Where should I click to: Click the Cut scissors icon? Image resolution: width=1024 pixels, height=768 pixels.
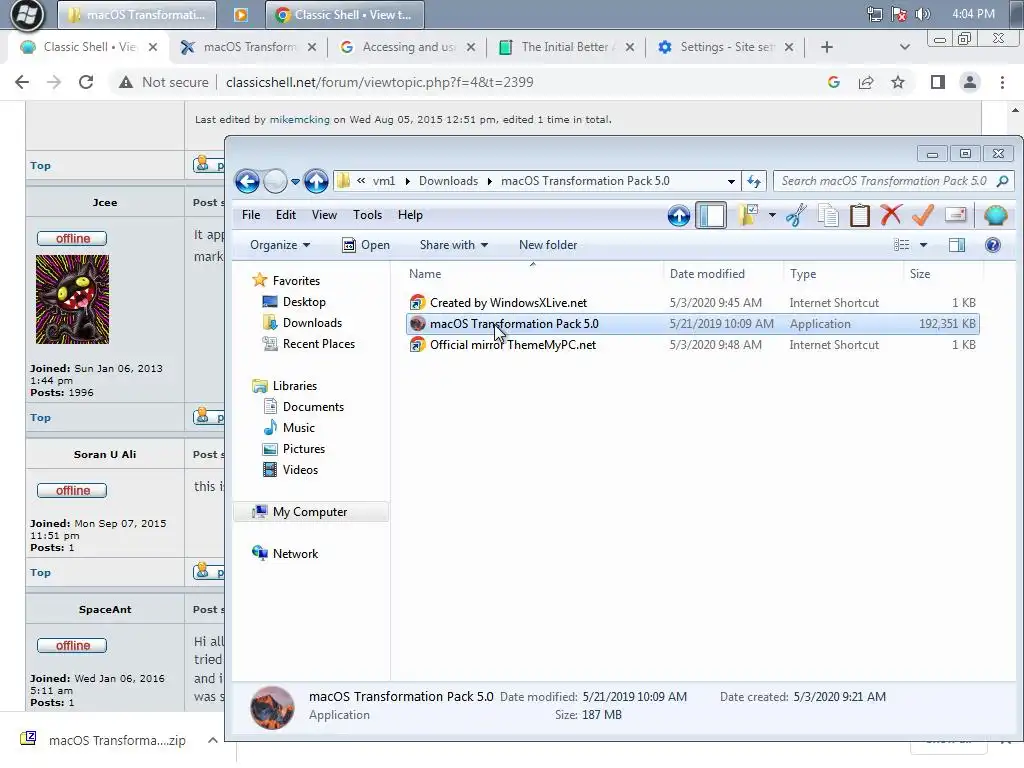pyautogui.click(x=795, y=215)
